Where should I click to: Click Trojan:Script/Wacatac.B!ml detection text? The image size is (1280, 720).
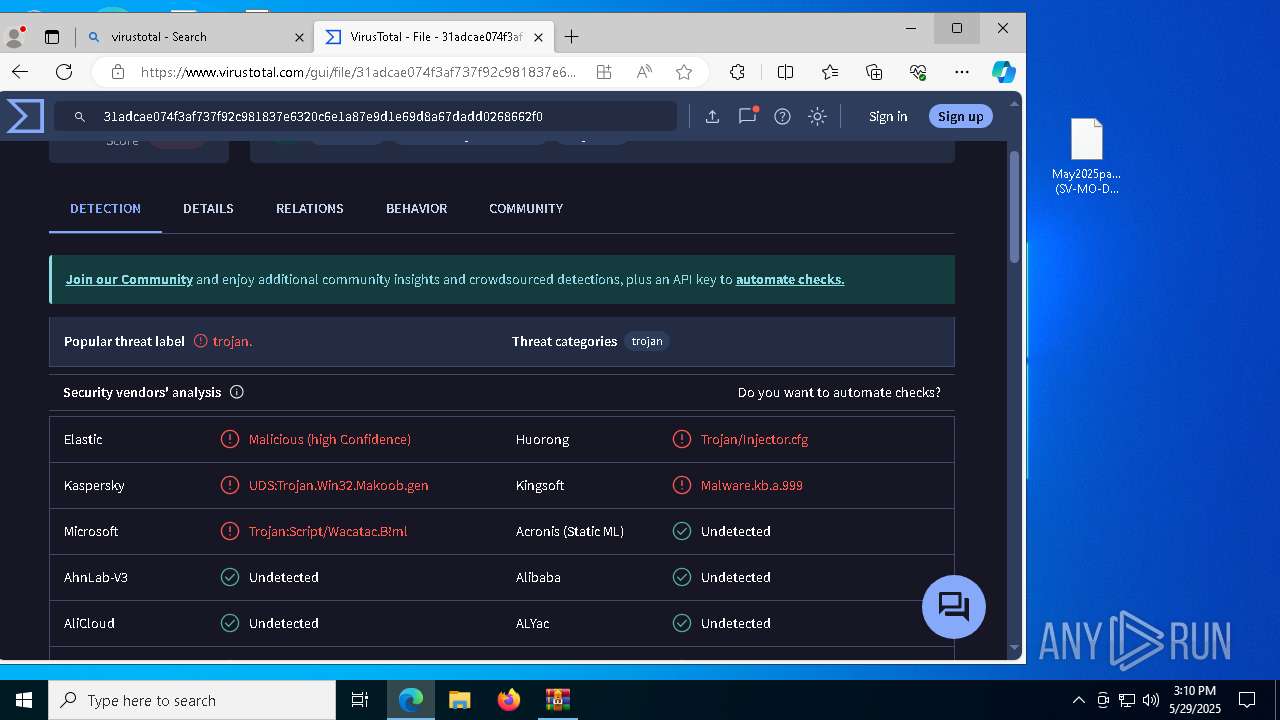[328, 531]
